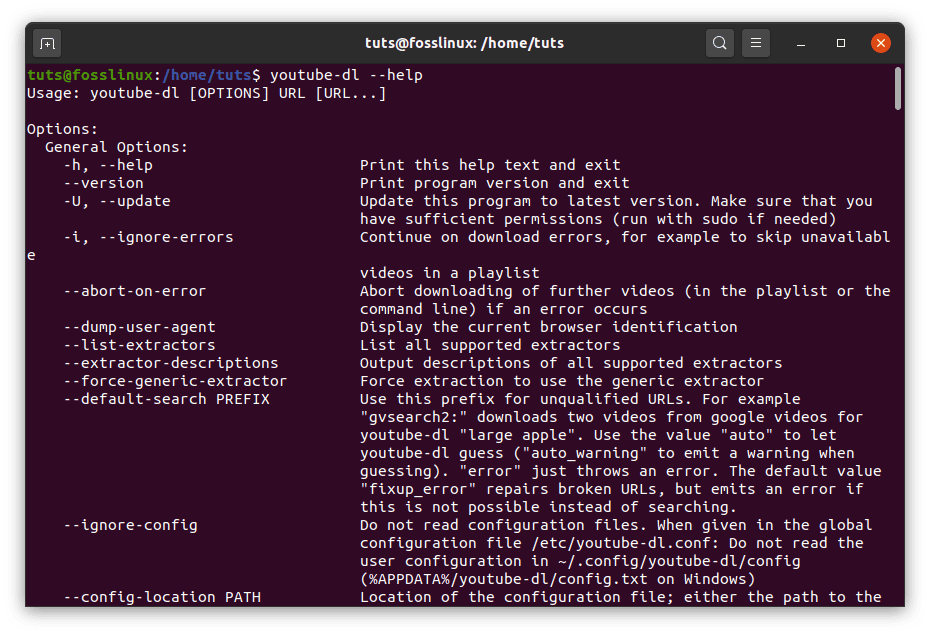
Task: Click the -h, --help option
Action: tap(108, 165)
